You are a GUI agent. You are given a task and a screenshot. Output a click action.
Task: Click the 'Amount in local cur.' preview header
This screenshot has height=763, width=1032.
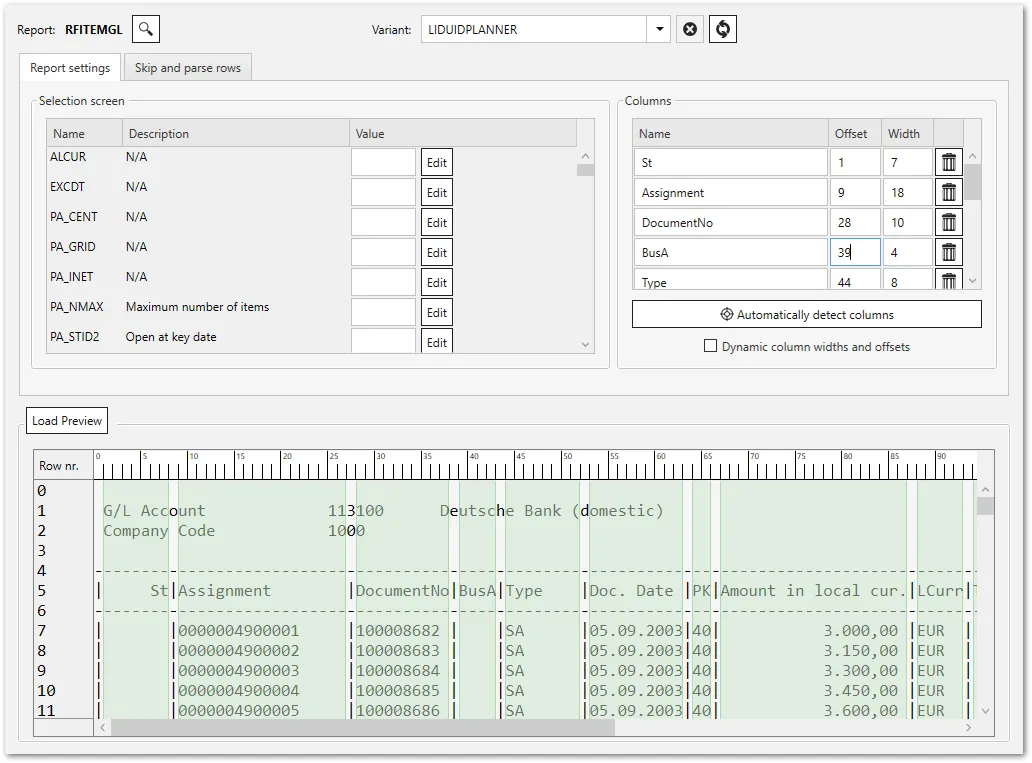(813, 591)
